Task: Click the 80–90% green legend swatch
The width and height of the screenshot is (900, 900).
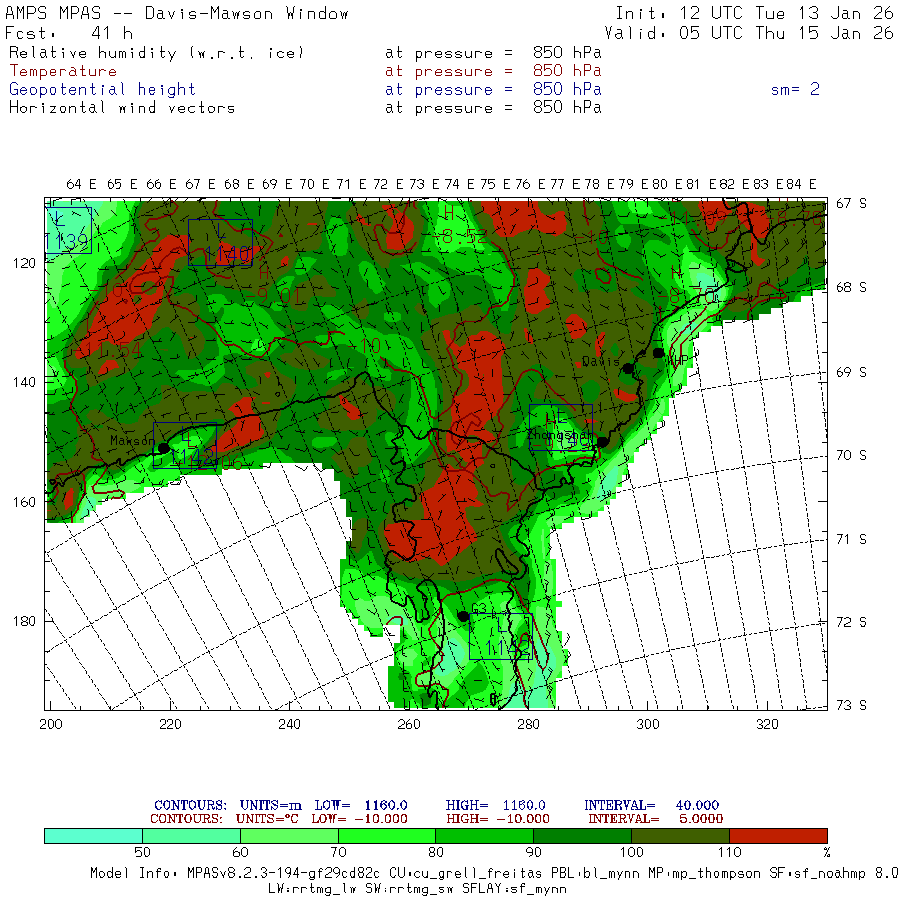Action: click(484, 836)
